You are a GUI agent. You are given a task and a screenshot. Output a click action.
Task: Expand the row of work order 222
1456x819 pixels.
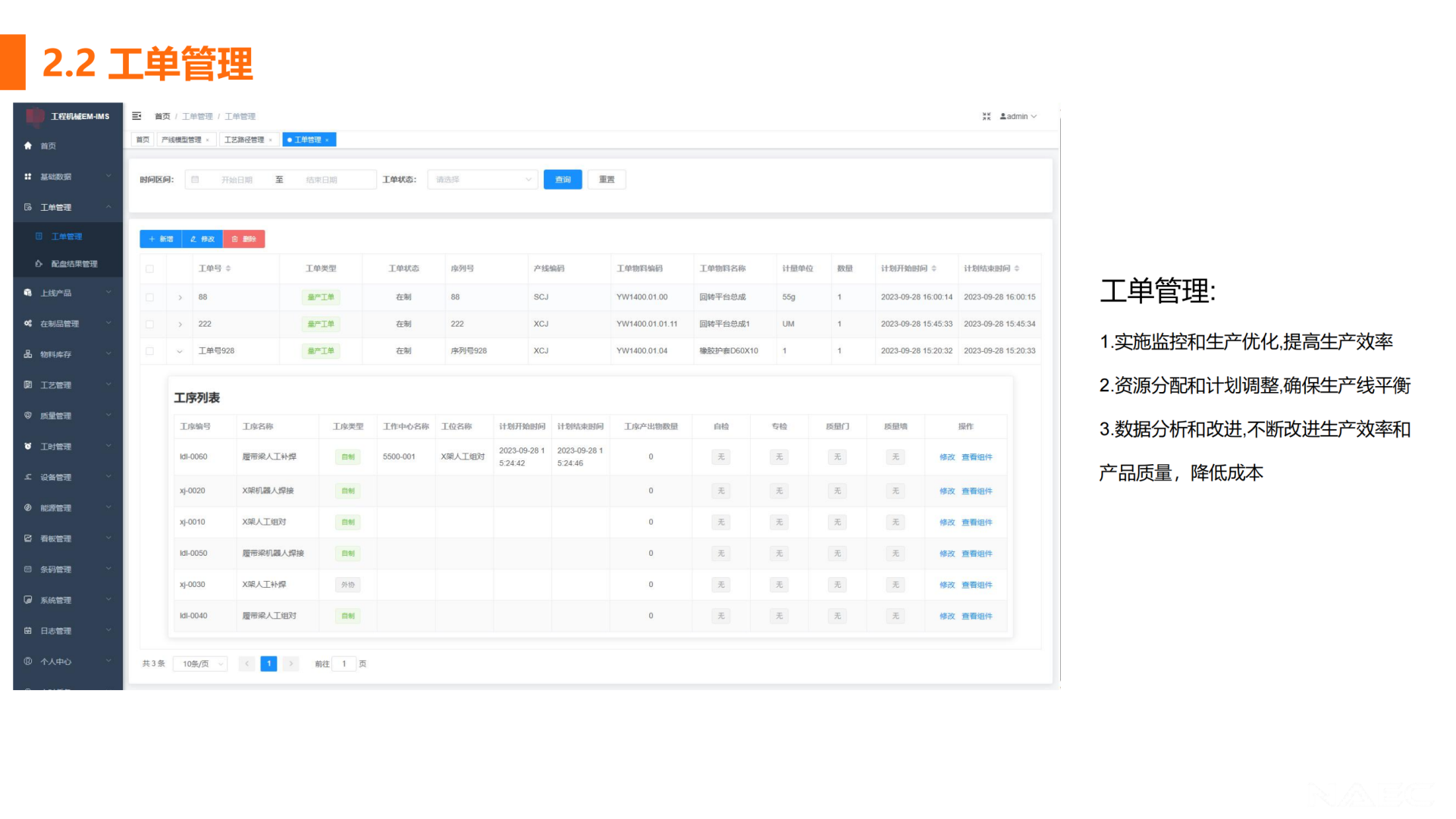pos(180,325)
